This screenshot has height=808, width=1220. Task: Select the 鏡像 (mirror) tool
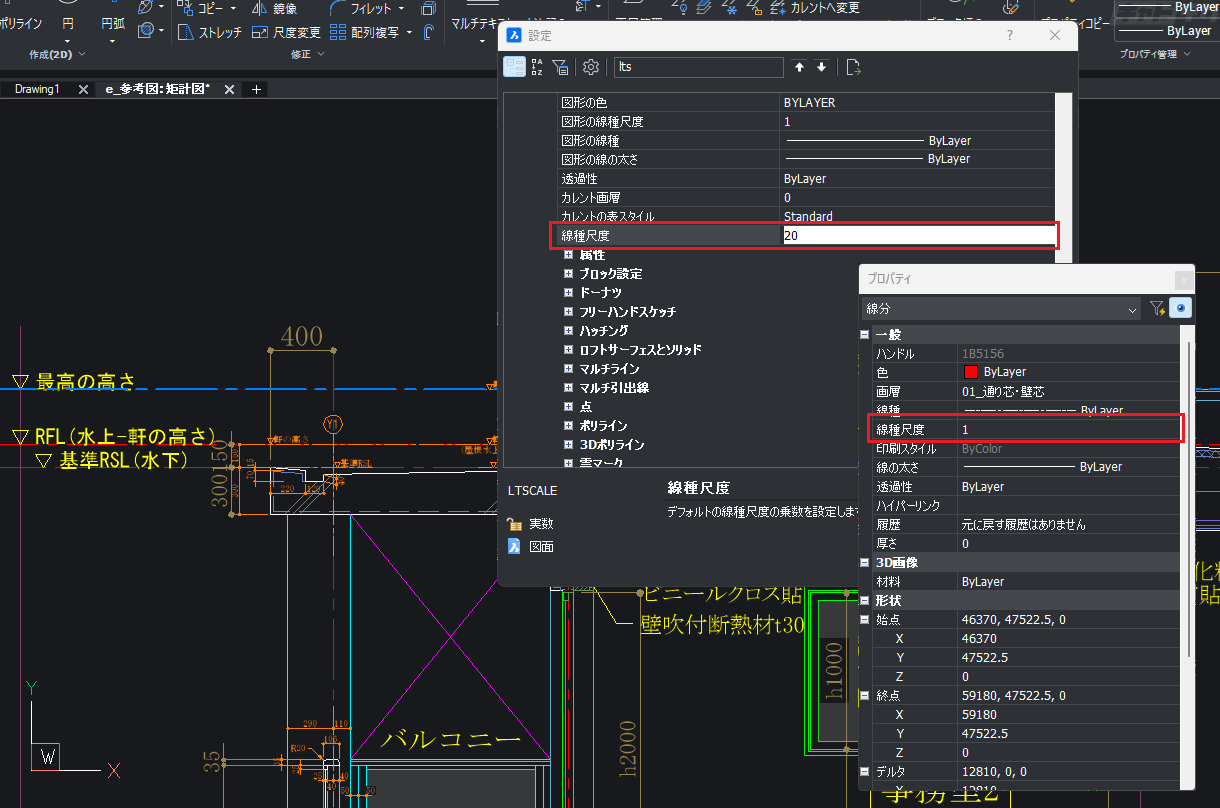tap(283, 9)
